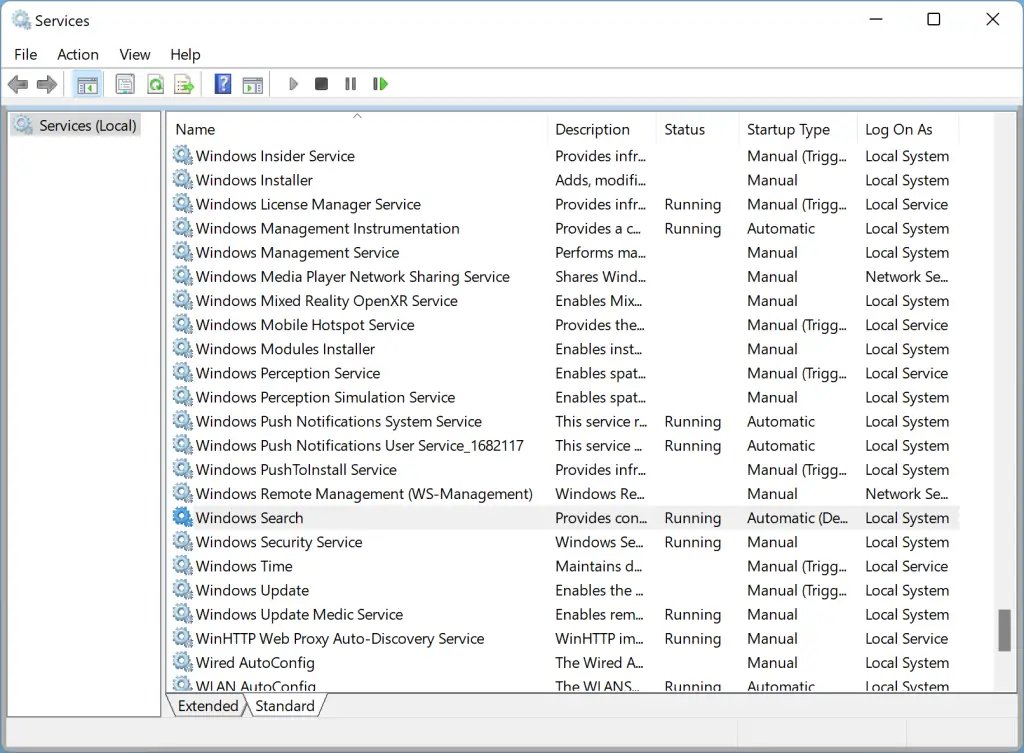Click gear icon beside Windows Update Medic Service
Viewport: 1024px width, 753px height.
coord(183,614)
